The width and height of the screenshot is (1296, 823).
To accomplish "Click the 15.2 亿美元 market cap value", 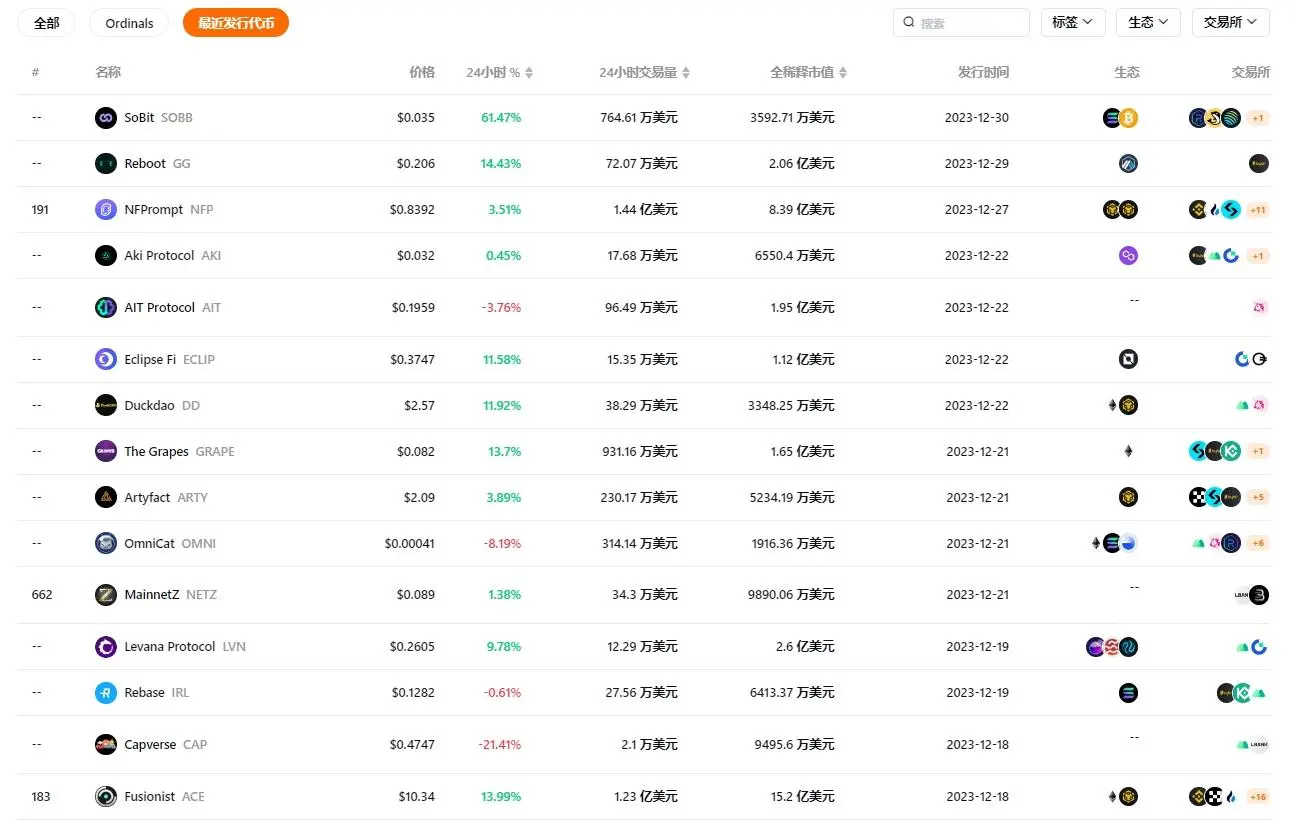I will pyautogui.click(x=800, y=797).
